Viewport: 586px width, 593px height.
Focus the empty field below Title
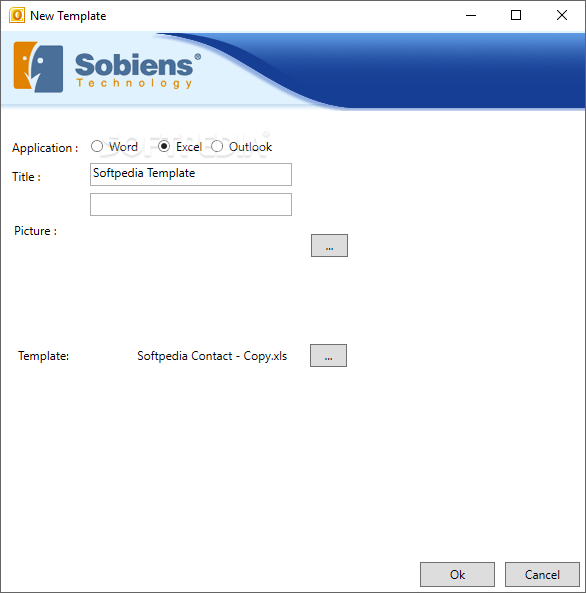pos(191,205)
